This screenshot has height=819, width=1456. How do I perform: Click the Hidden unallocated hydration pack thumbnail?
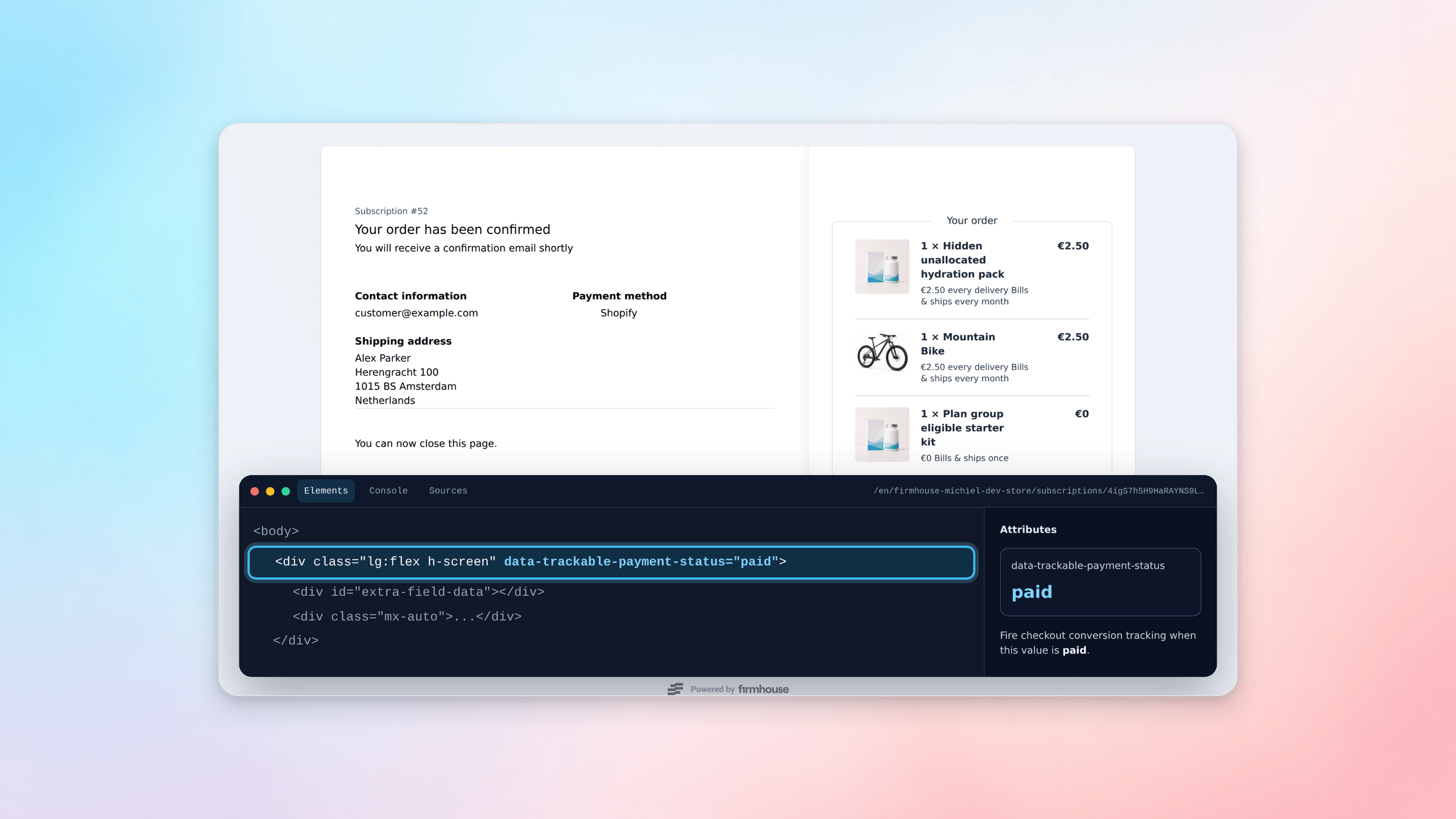tap(882, 266)
